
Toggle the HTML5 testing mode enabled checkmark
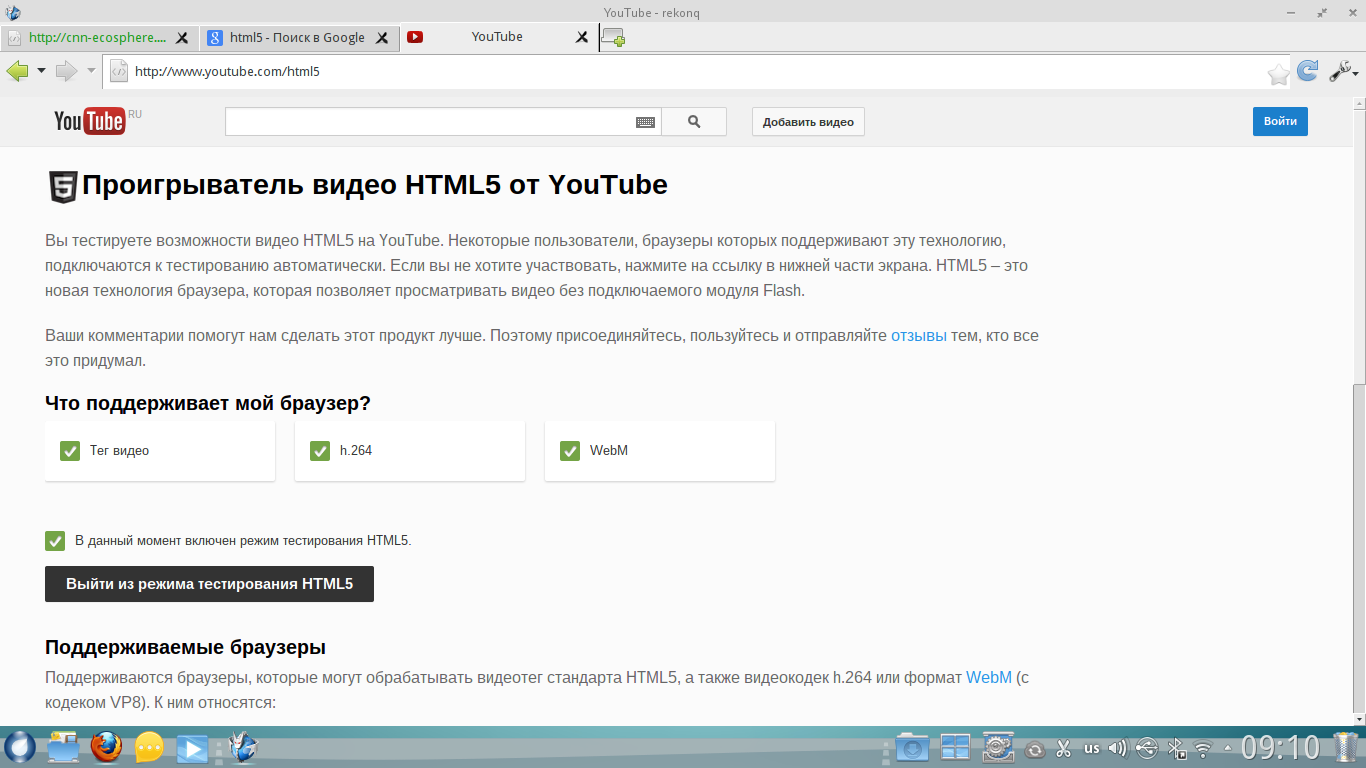pos(55,541)
